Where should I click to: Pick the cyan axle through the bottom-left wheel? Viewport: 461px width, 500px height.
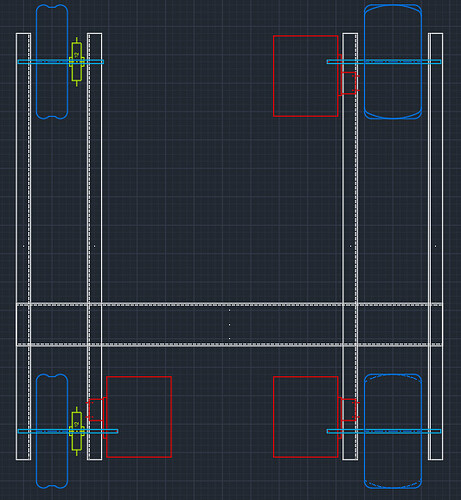coord(68,431)
